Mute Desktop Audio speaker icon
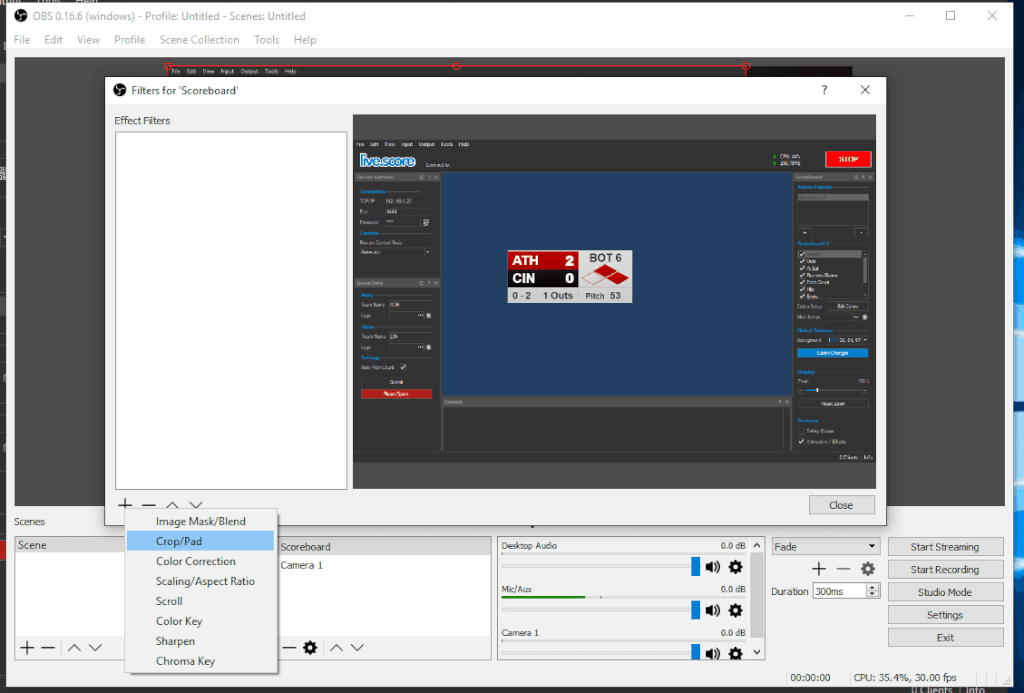Image resolution: width=1024 pixels, height=693 pixels. [x=712, y=567]
